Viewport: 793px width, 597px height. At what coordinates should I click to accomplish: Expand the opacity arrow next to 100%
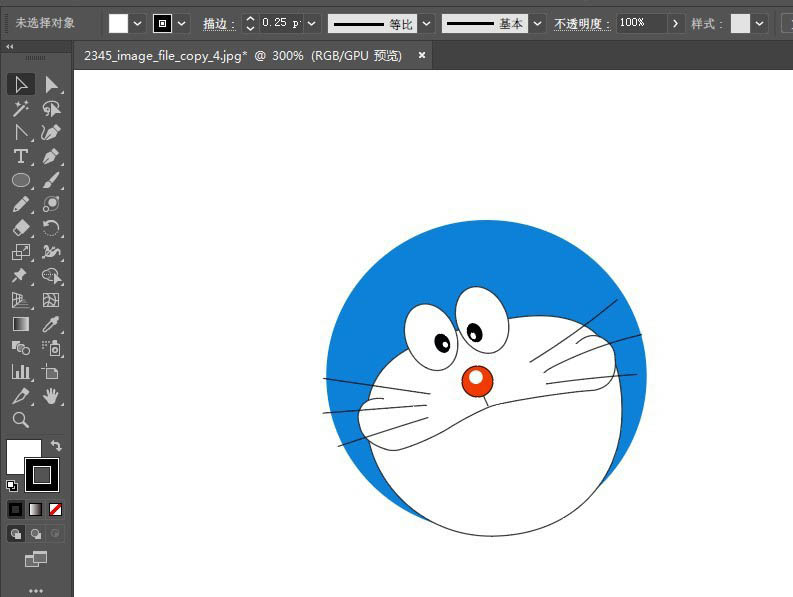(x=675, y=23)
